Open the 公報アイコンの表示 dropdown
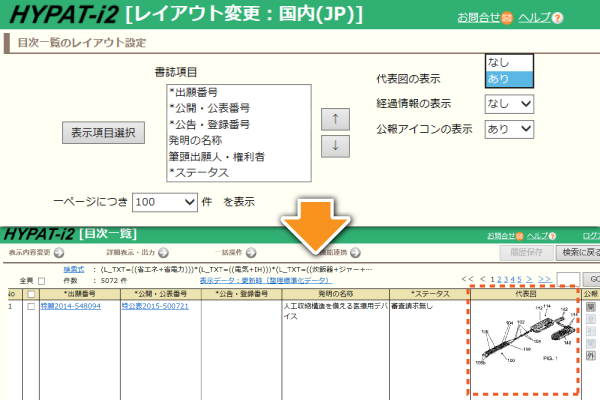This screenshot has width=600, height=400. tap(509, 129)
